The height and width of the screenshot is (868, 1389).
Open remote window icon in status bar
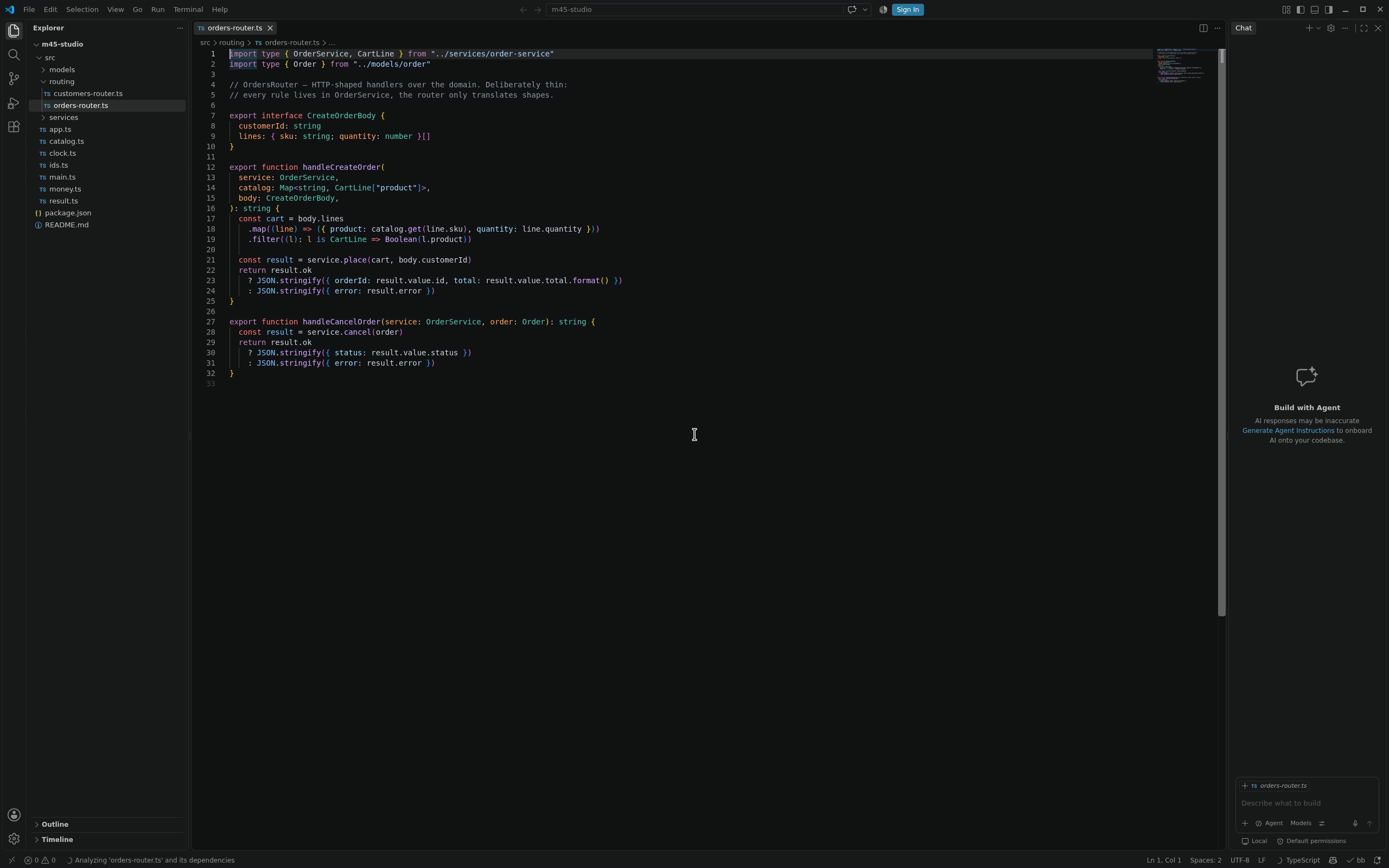[x=11, y=860]
